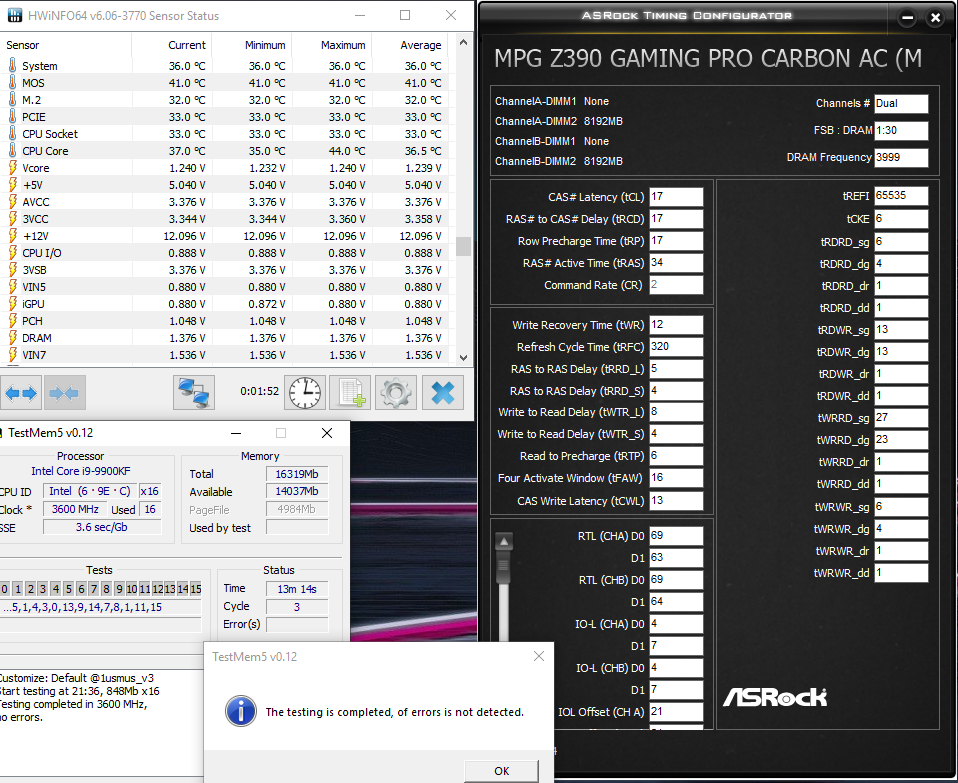Close the ASRock Timing Configurator window
The width and height of the screenshot is (958, 783).
[x=935, y=18]
